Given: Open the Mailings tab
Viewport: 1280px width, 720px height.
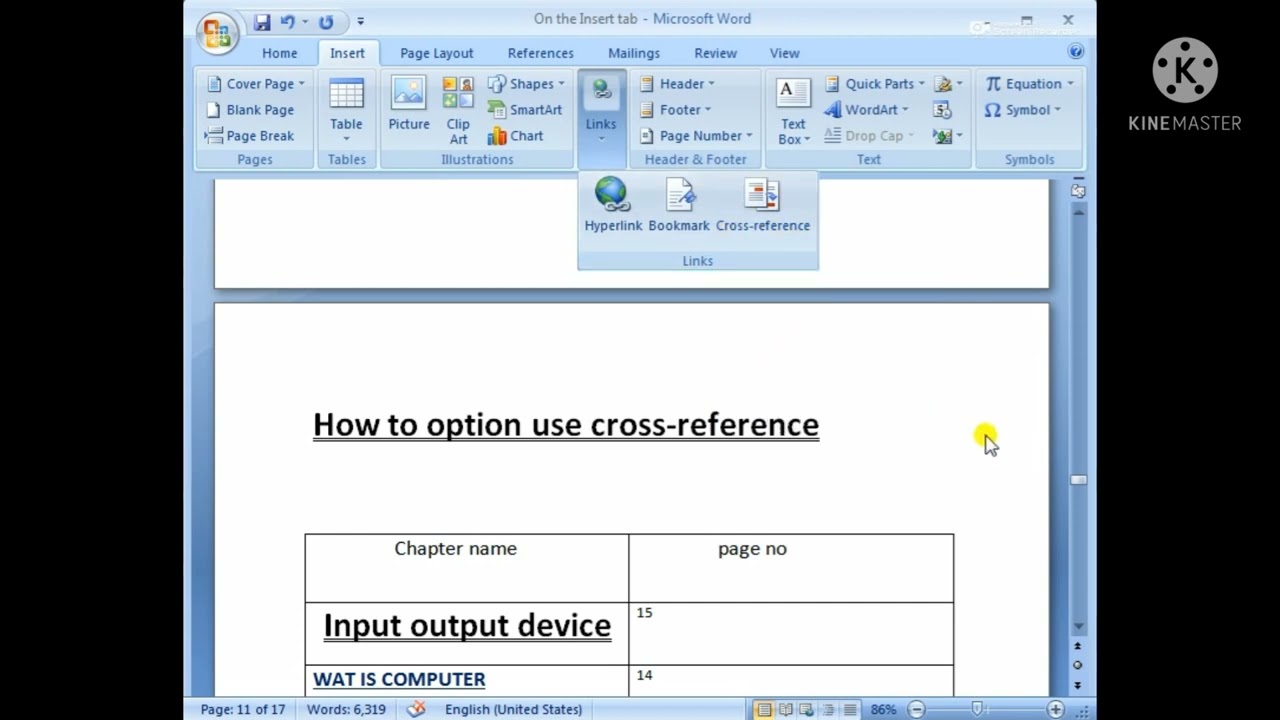Looking at the screenshot, I should click(634, 53).
